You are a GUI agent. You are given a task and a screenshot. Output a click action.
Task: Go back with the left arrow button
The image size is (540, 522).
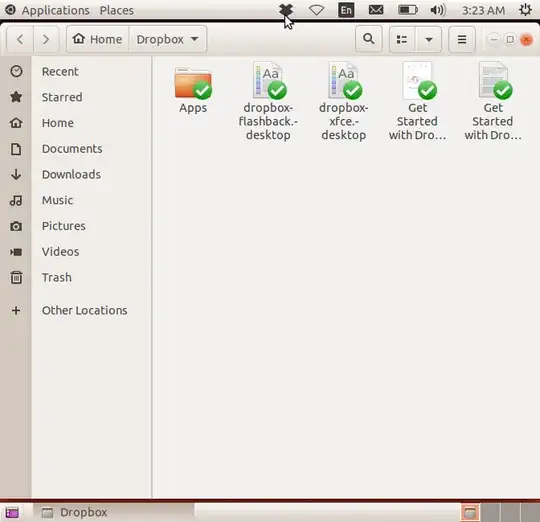(20, 39)
